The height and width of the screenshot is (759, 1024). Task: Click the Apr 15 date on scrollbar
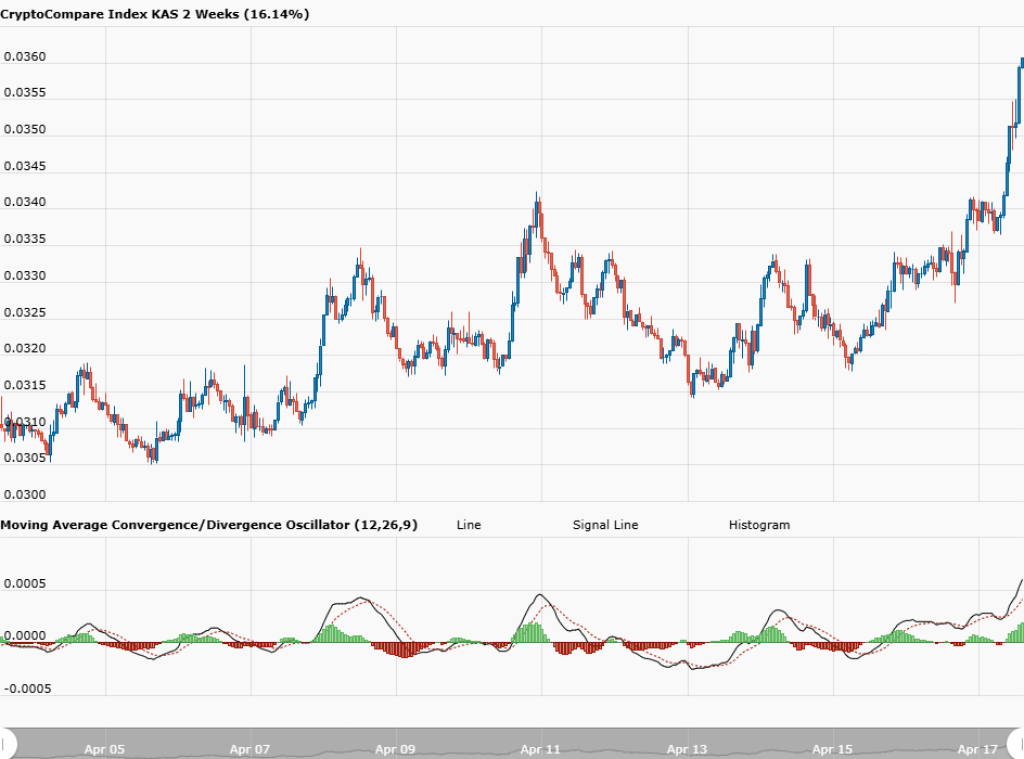(833, 748)
